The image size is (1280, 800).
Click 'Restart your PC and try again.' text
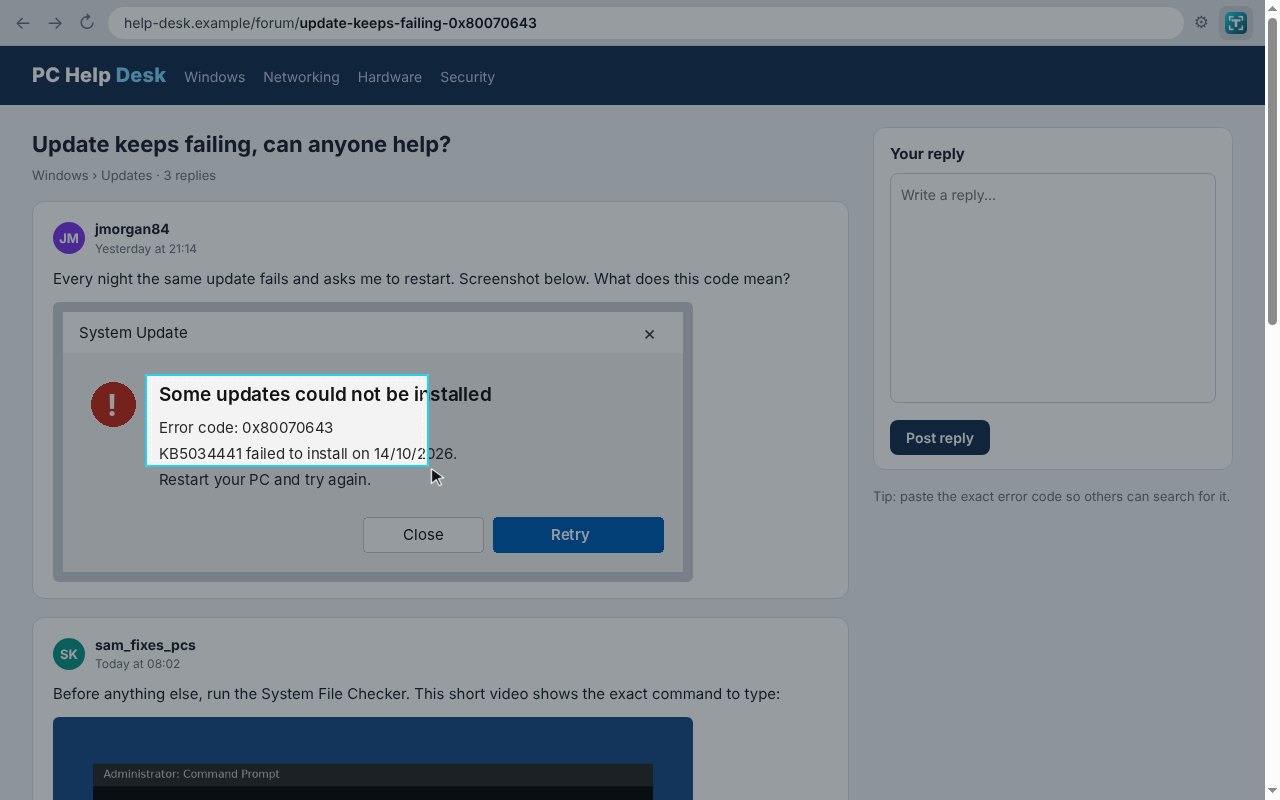(x=265, y=480)
